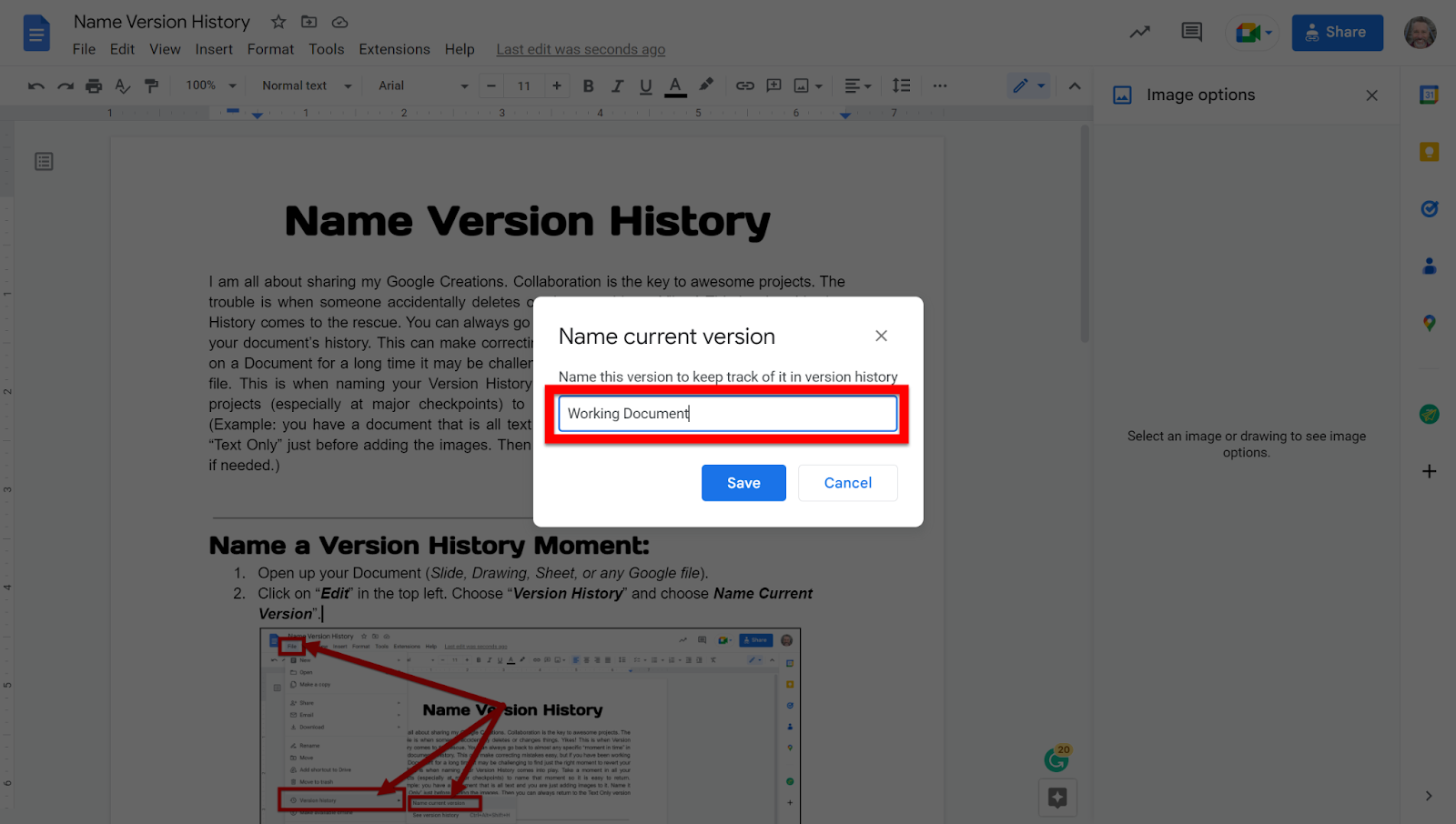The width and height of the screenshot is (1456, 824).
Task: Open the Arial font dropdown
Action: click(423, 85)
